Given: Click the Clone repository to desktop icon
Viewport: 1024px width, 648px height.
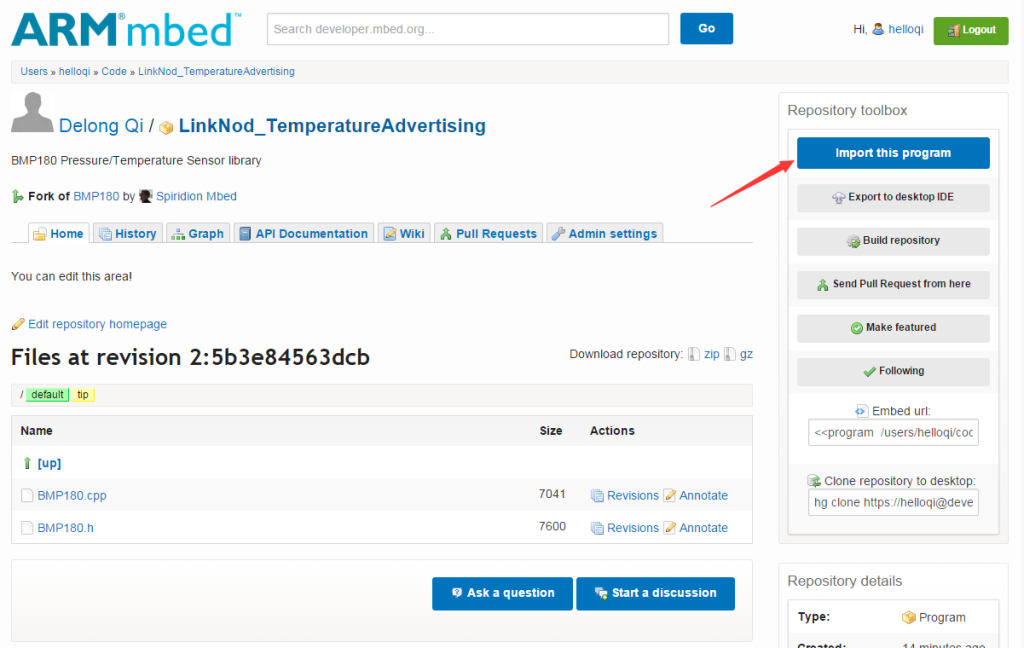Looking at the screenshot, I should tap(814, 481).
